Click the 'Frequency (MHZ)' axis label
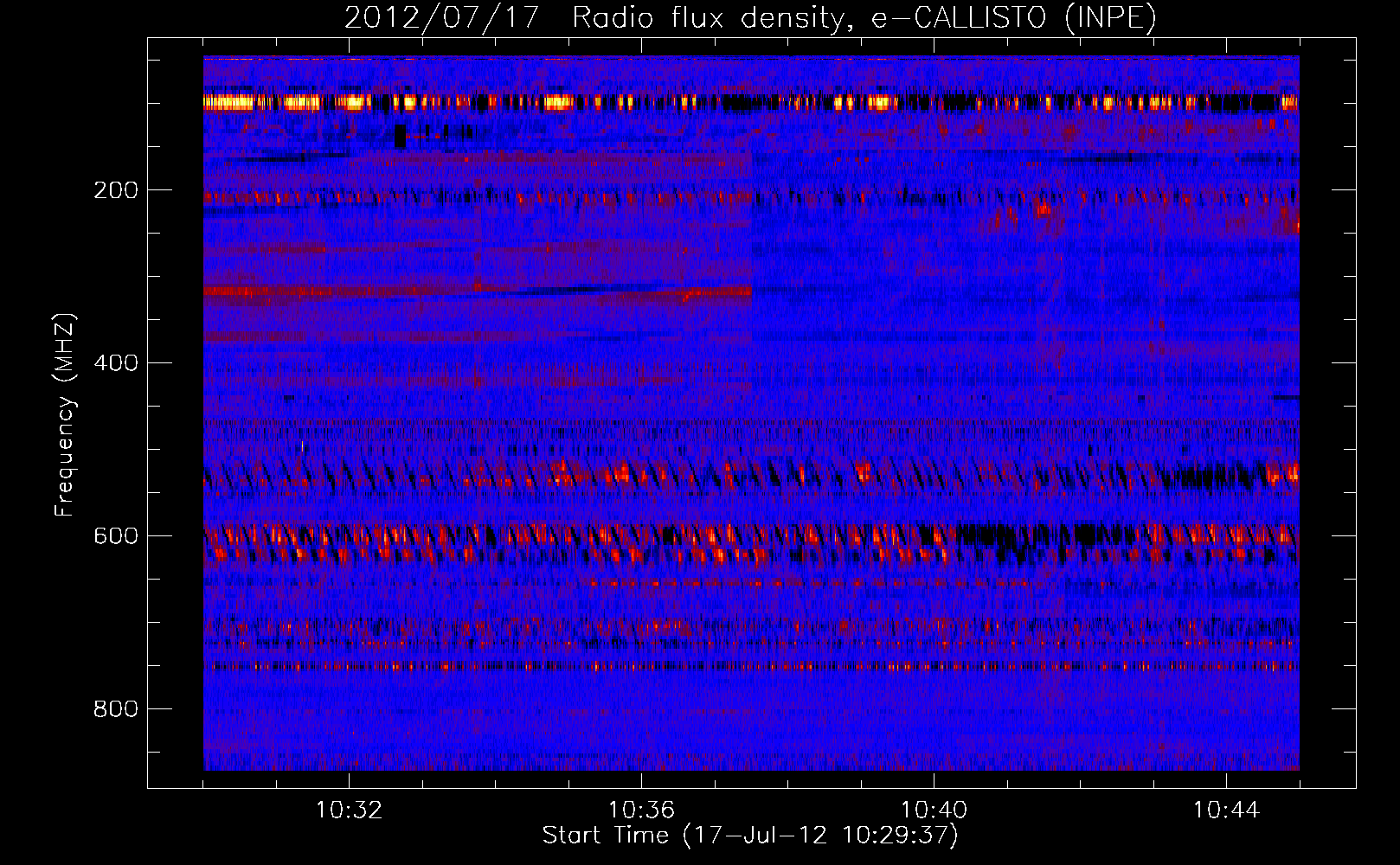Screen dimensions: 1400x865 click(65, 415)
